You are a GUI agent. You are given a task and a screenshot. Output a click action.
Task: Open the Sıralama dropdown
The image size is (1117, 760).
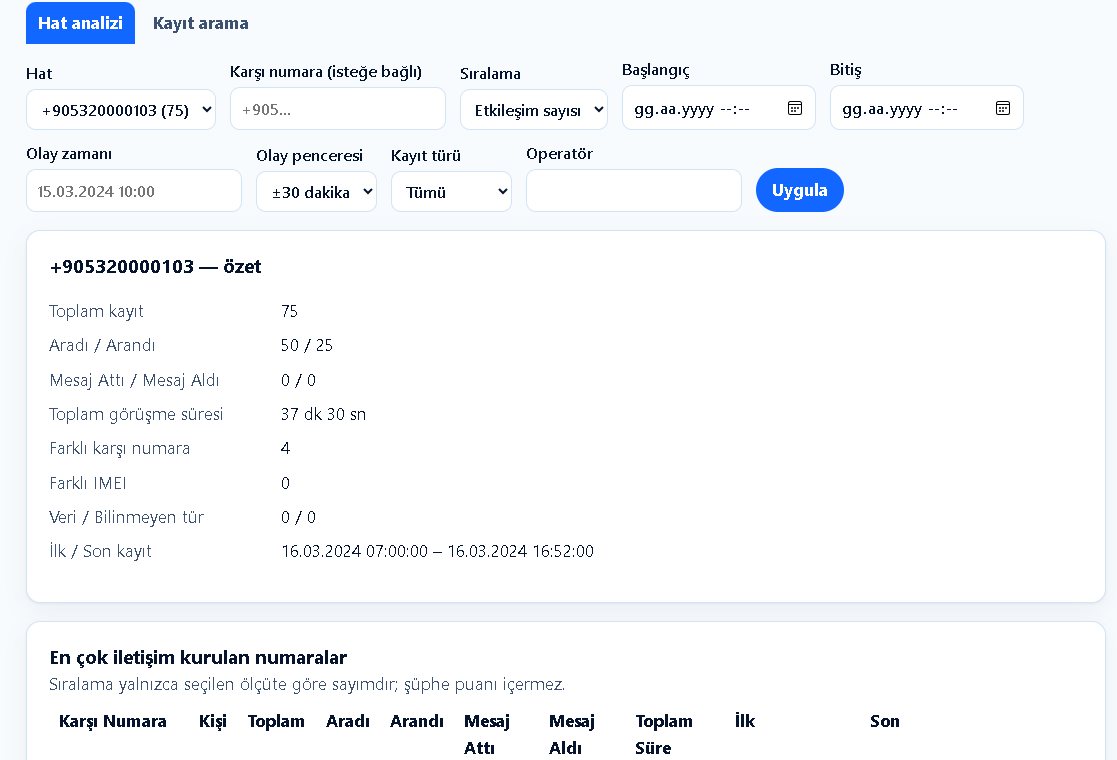pos(534,110)
